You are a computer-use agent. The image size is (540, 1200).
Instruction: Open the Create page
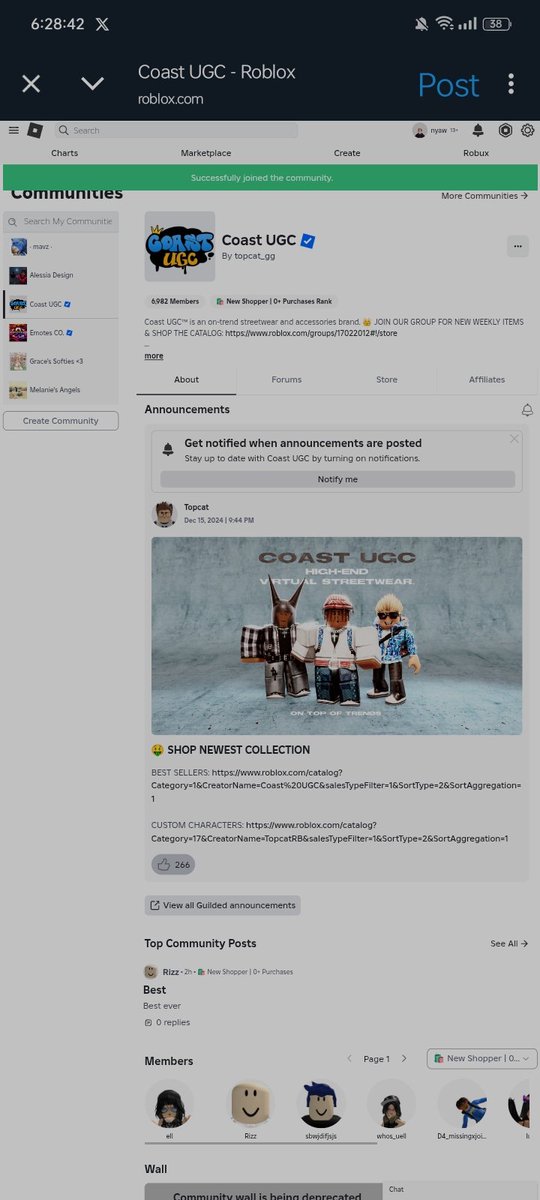347,153
